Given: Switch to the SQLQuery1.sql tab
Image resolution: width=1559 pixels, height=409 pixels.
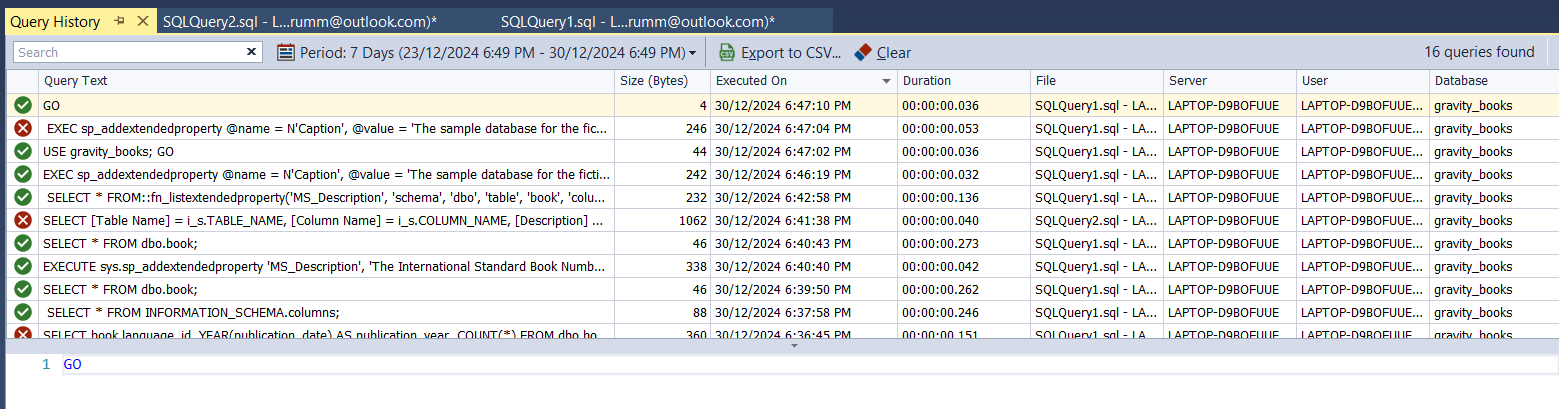Looking at the screenshot, I should pos(637,21).
